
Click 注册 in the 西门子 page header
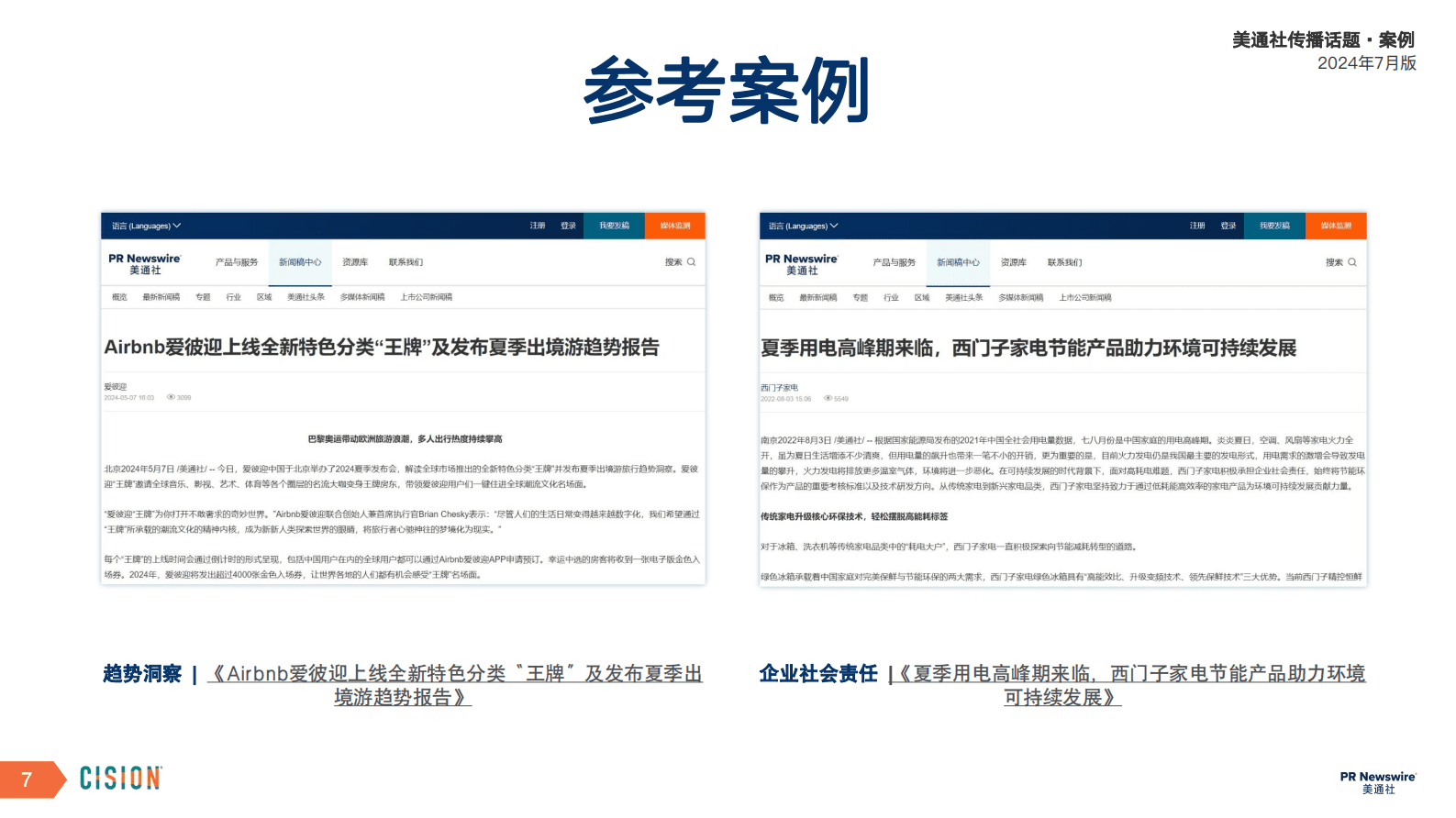pyautogui.click(x=1197, y=226)
